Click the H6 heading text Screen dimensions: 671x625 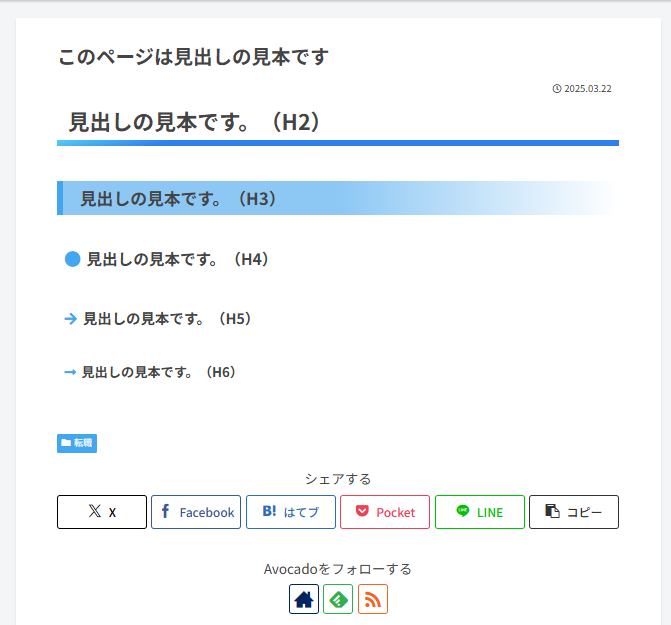click(160, 372)
